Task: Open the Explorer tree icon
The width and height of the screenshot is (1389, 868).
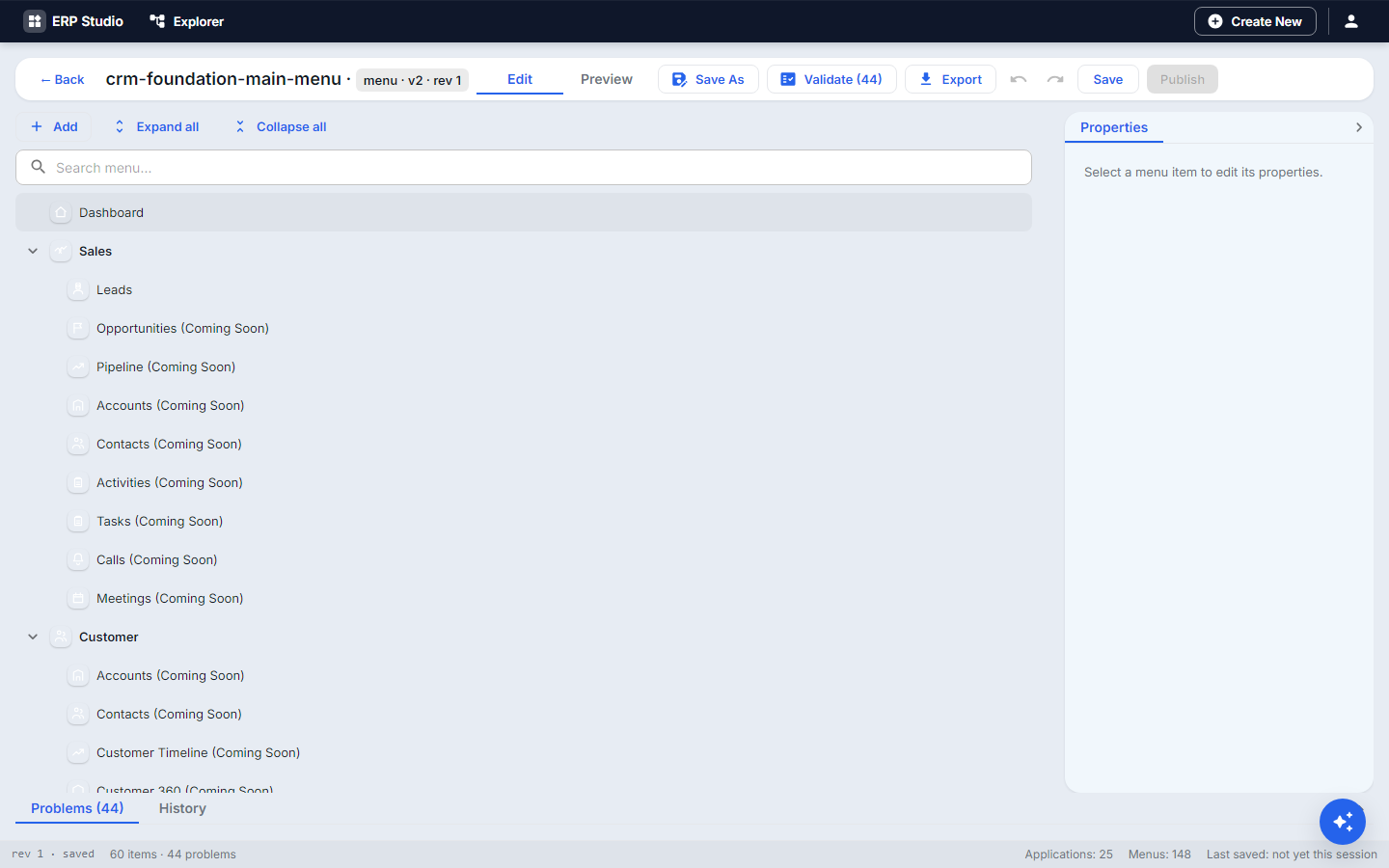Action: 157,21
